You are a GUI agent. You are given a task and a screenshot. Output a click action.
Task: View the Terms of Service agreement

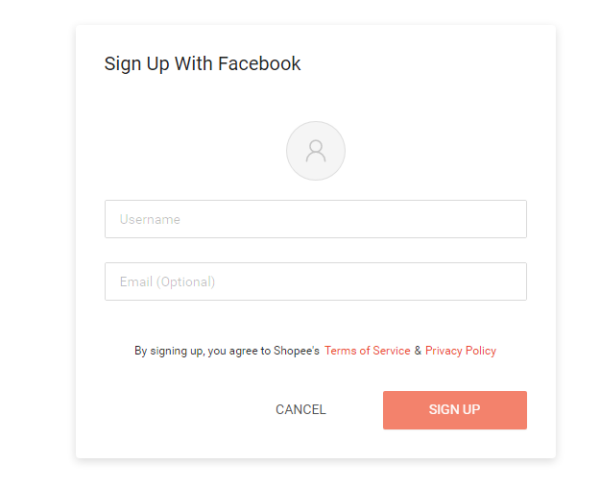click(367, 351)
